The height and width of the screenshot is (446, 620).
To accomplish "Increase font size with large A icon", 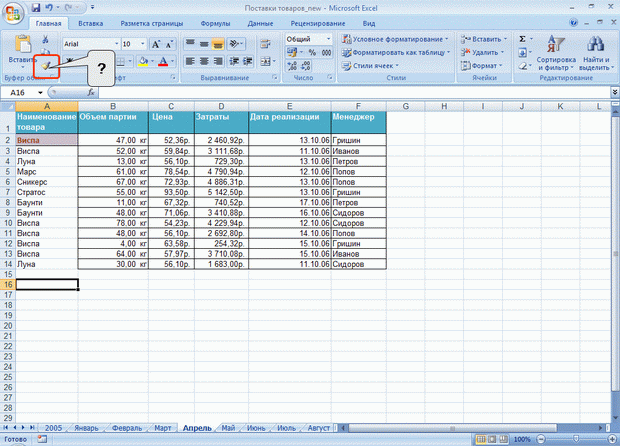I will point(156,44).
